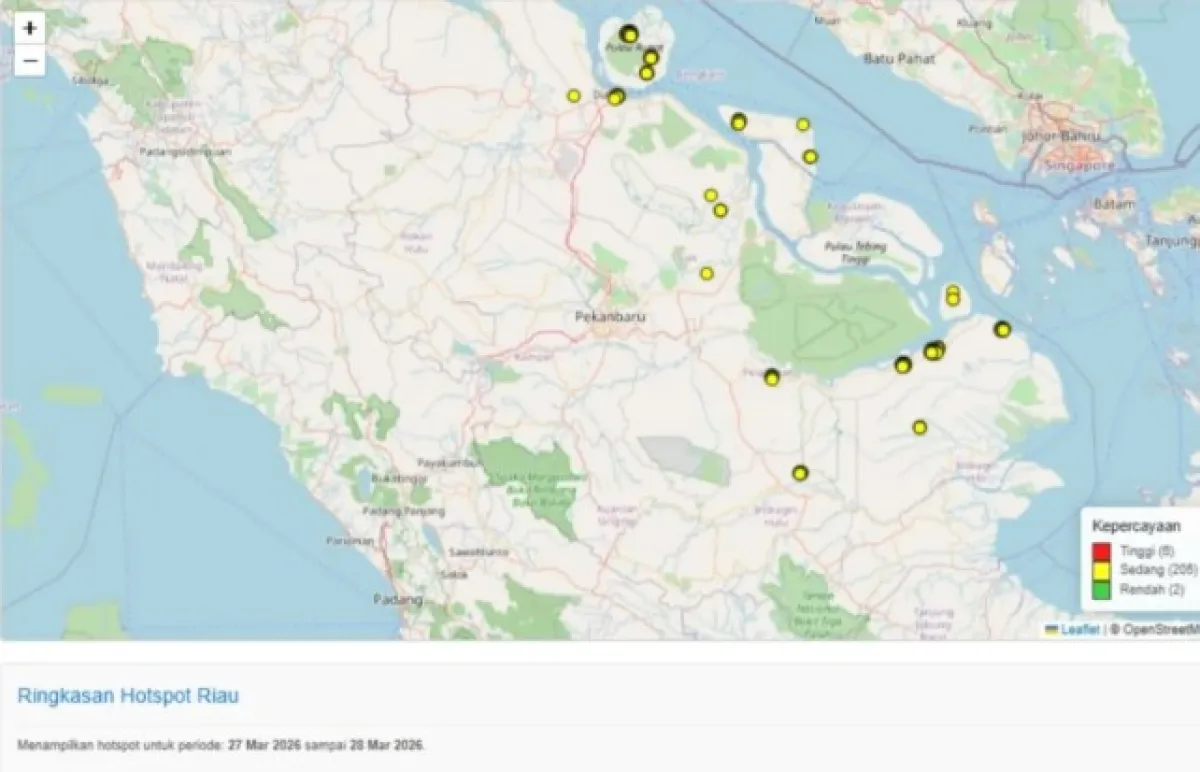Viewport: 1200px width, 772px height.
Task: Select the hotspot marker nearest Pekanbaru, to its northeast
Action: tap(706, 273)
